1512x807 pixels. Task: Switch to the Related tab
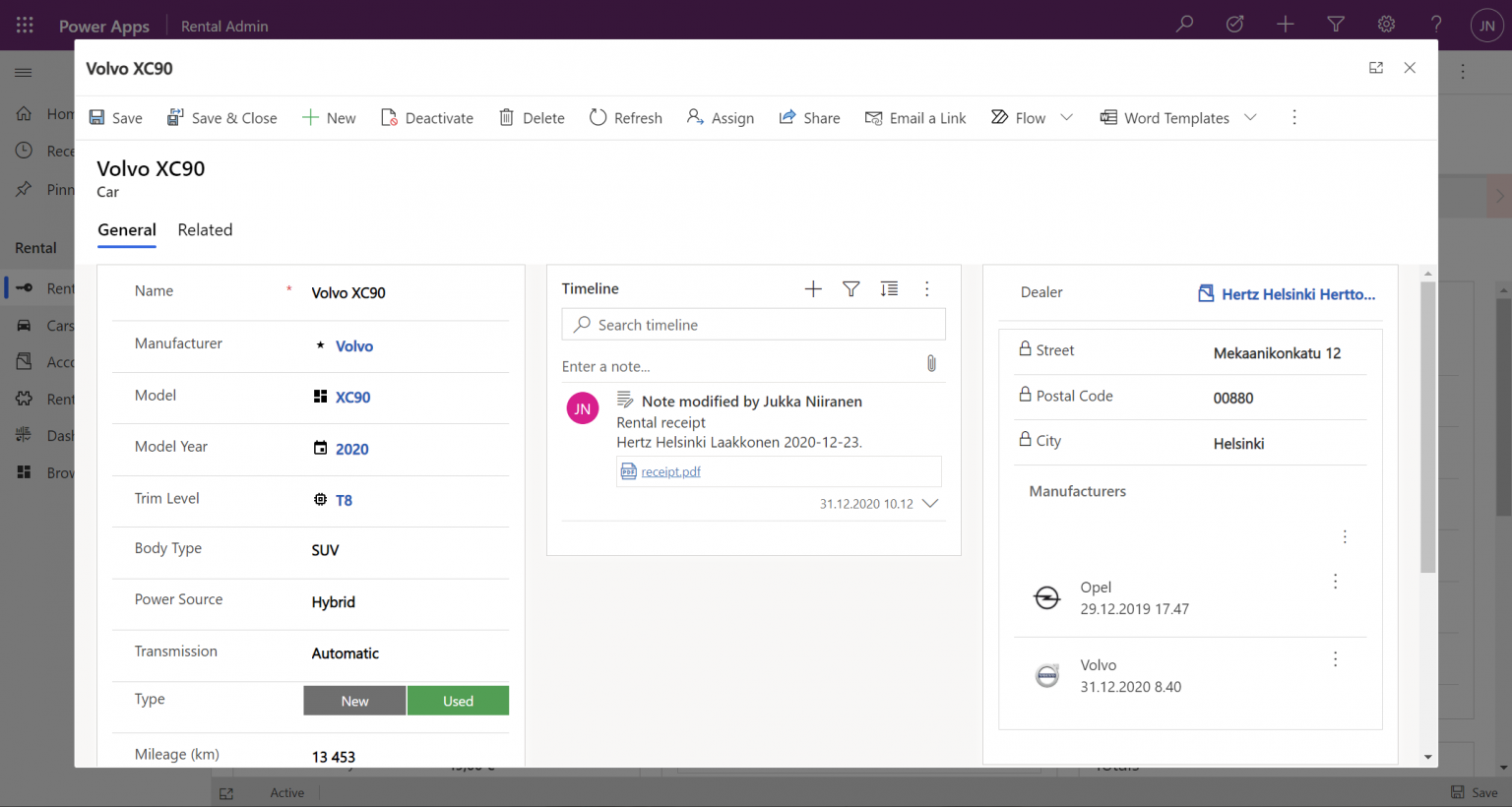[205, 230]
